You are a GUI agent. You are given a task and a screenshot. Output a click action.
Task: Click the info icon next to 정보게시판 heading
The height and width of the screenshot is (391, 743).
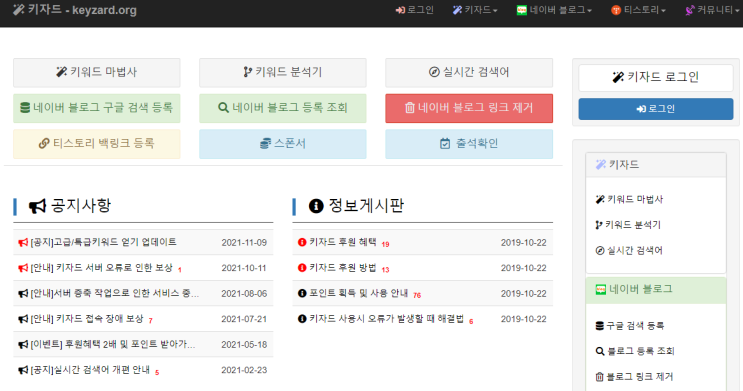coord(316,206)
